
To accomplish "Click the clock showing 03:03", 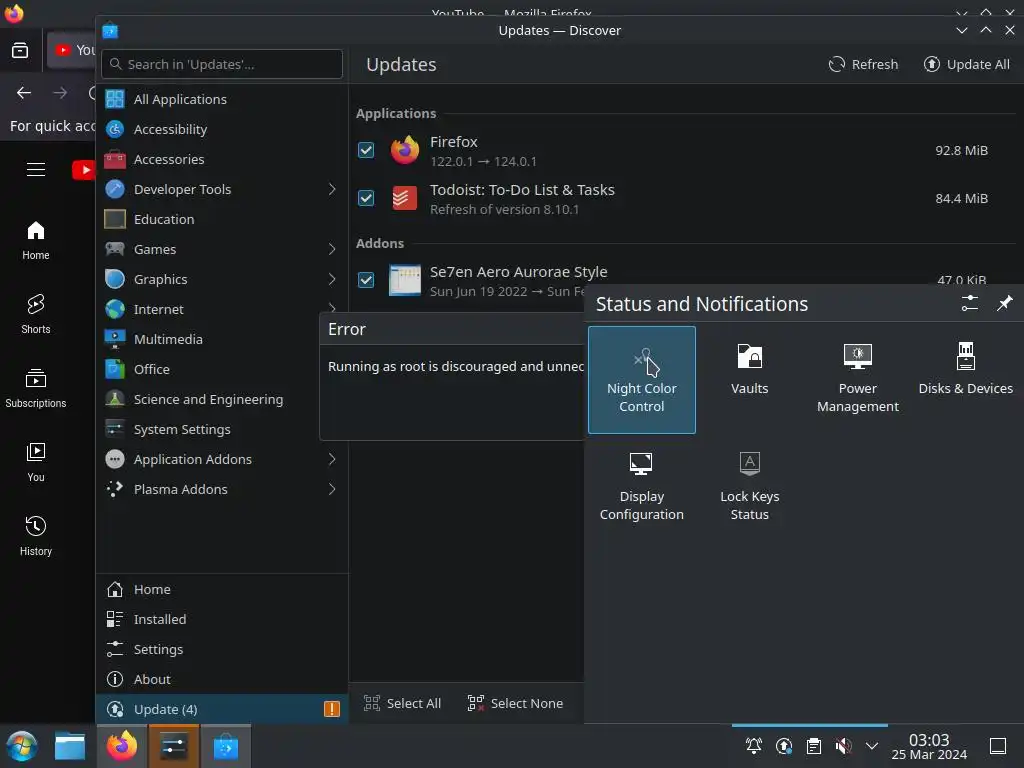I will tap(929, 746).
